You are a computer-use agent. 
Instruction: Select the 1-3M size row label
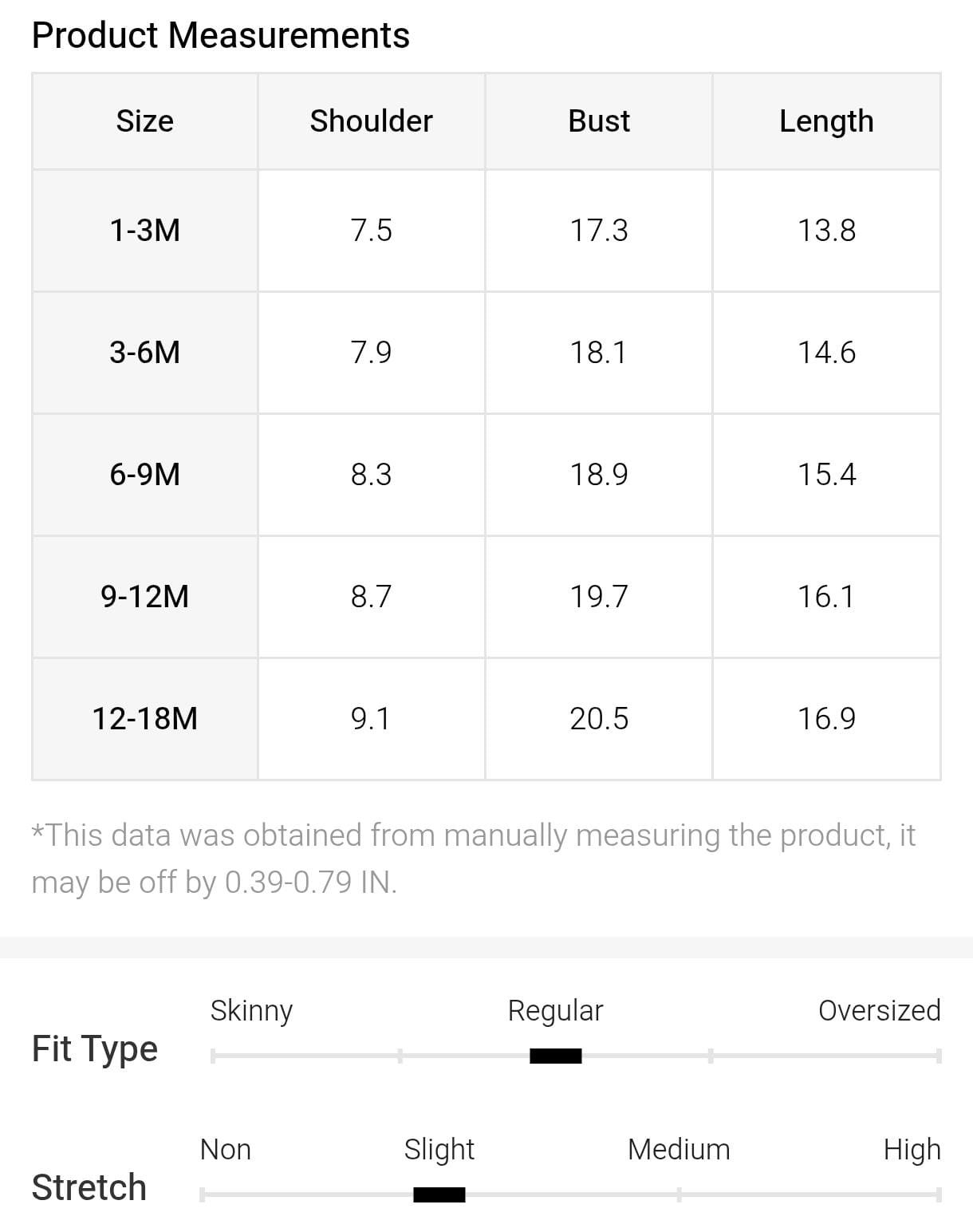pyautogui.click(x=144, y=231)
